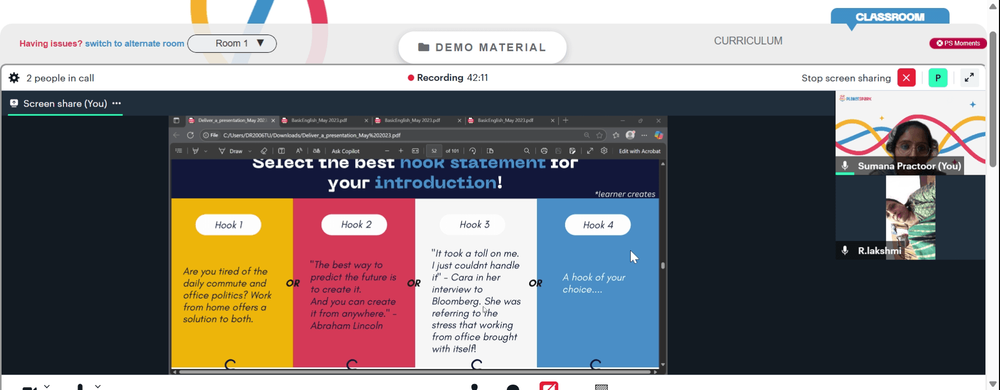The image size is (1000, 390).
Task: Enter PDF fullscreen with expand icon
Action: [x=590, y=151]
